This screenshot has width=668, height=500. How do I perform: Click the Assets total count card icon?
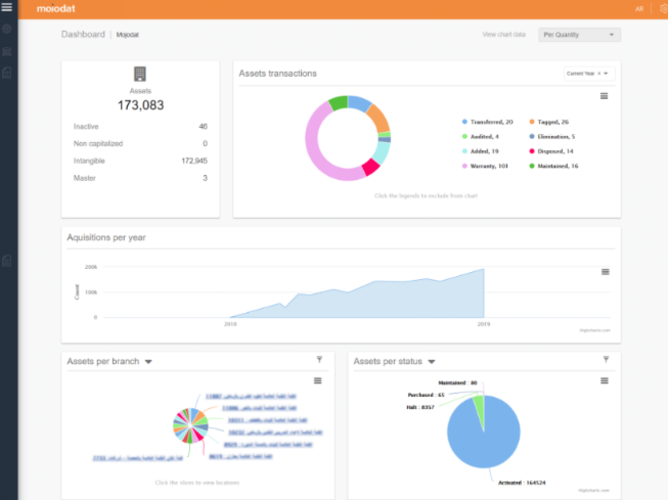click(140, 74)
